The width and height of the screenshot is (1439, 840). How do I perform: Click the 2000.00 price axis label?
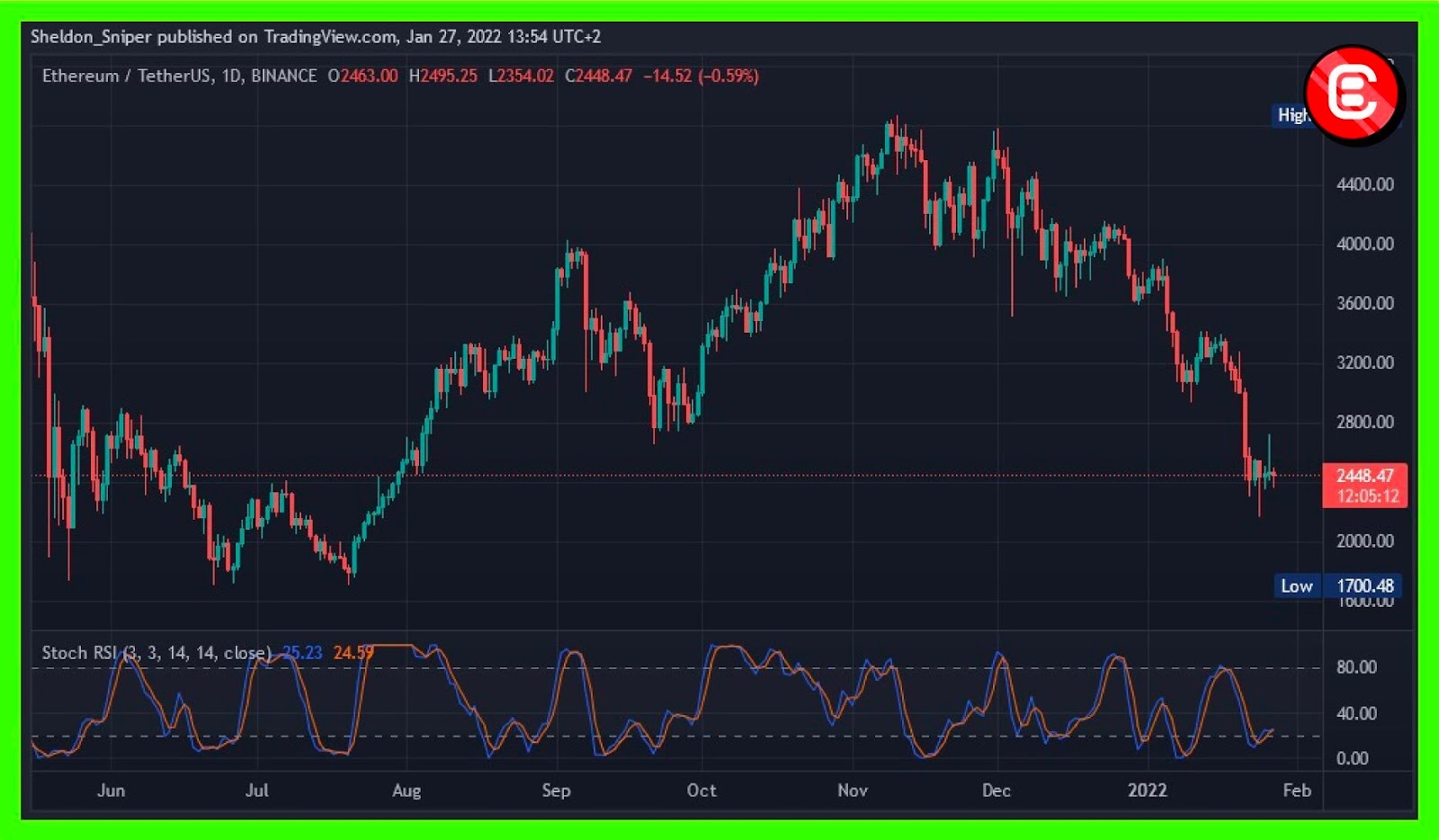click(x=1364, y=541)
